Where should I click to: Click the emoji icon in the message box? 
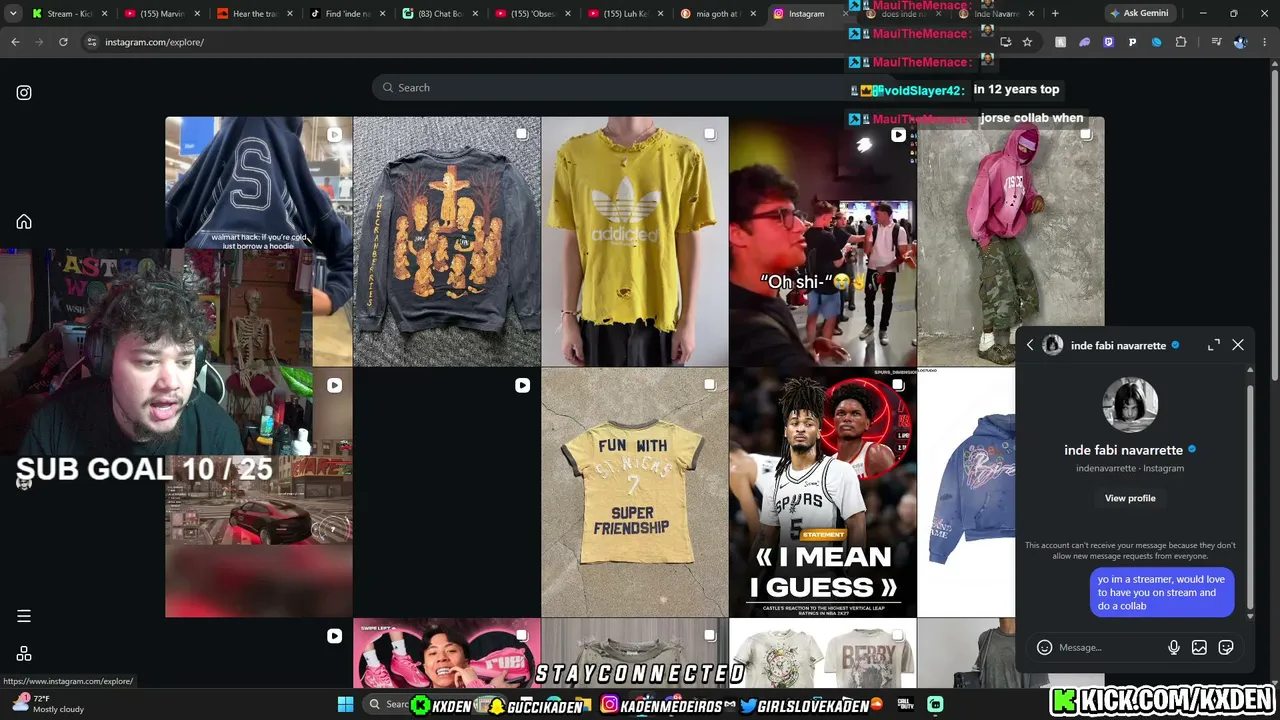1044,648
